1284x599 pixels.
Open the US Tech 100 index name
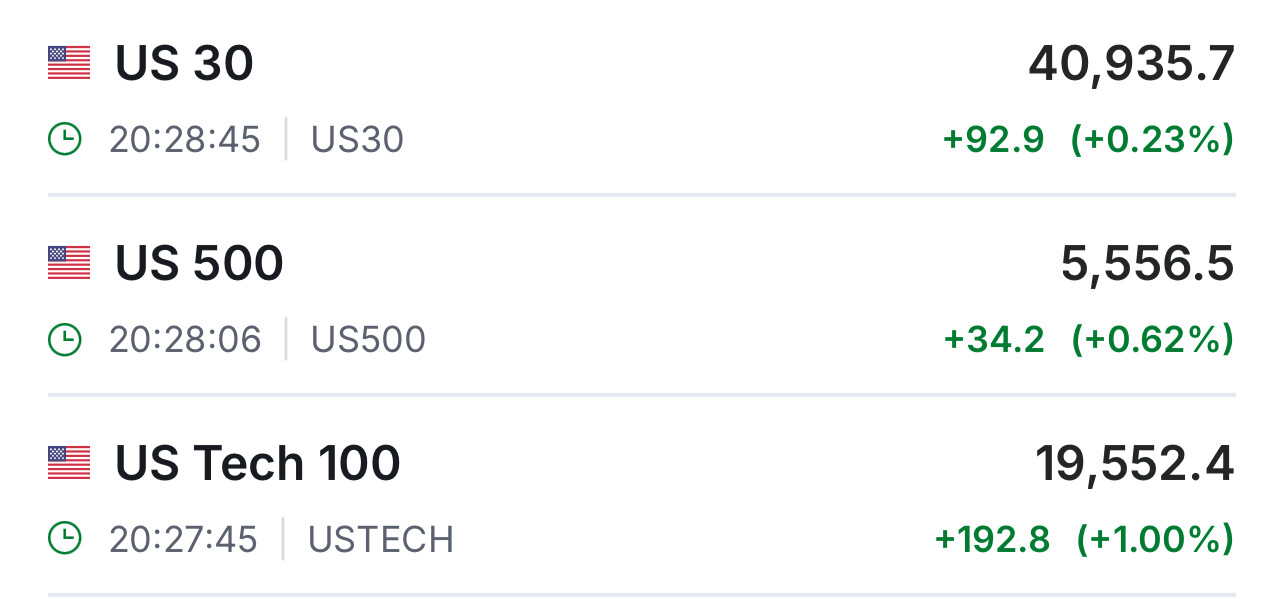257,464
